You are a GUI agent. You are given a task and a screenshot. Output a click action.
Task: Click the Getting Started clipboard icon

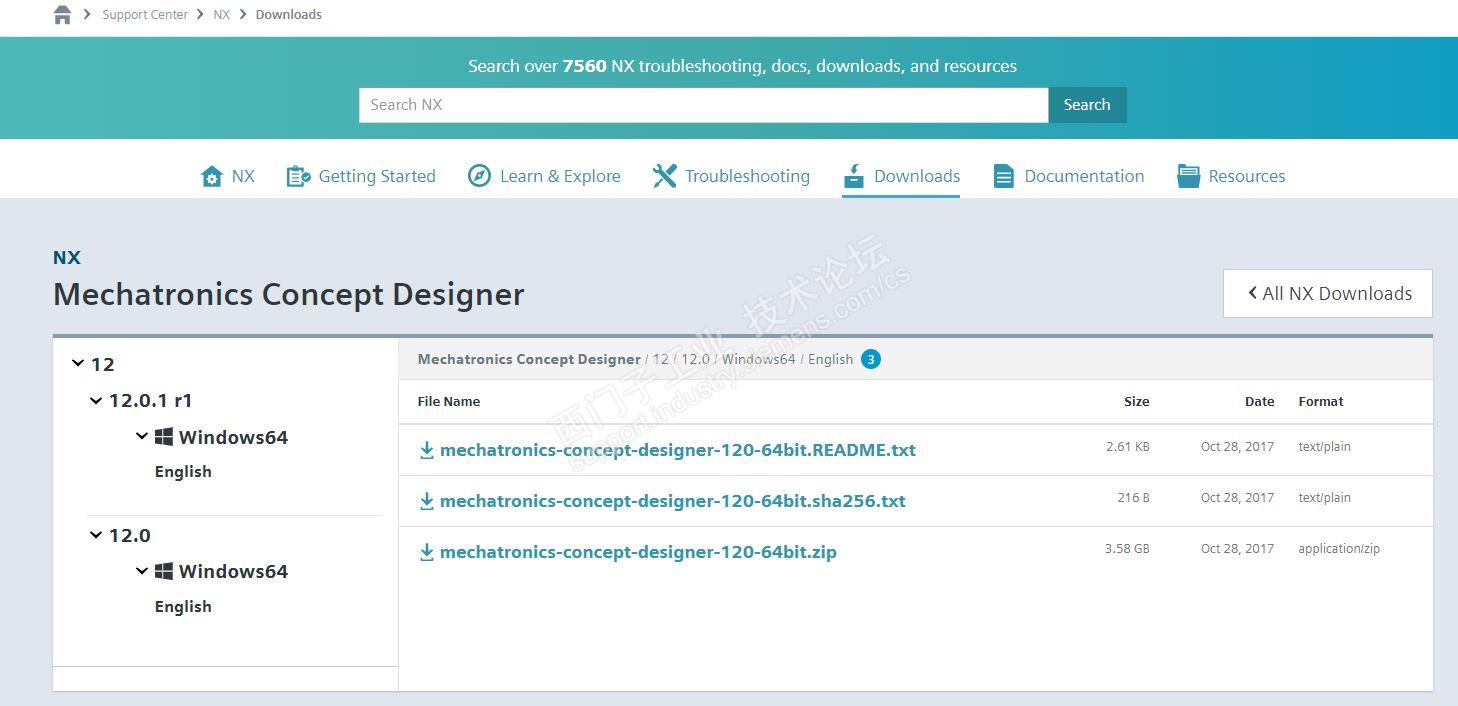pyautogui.click(x=298, y=176)
